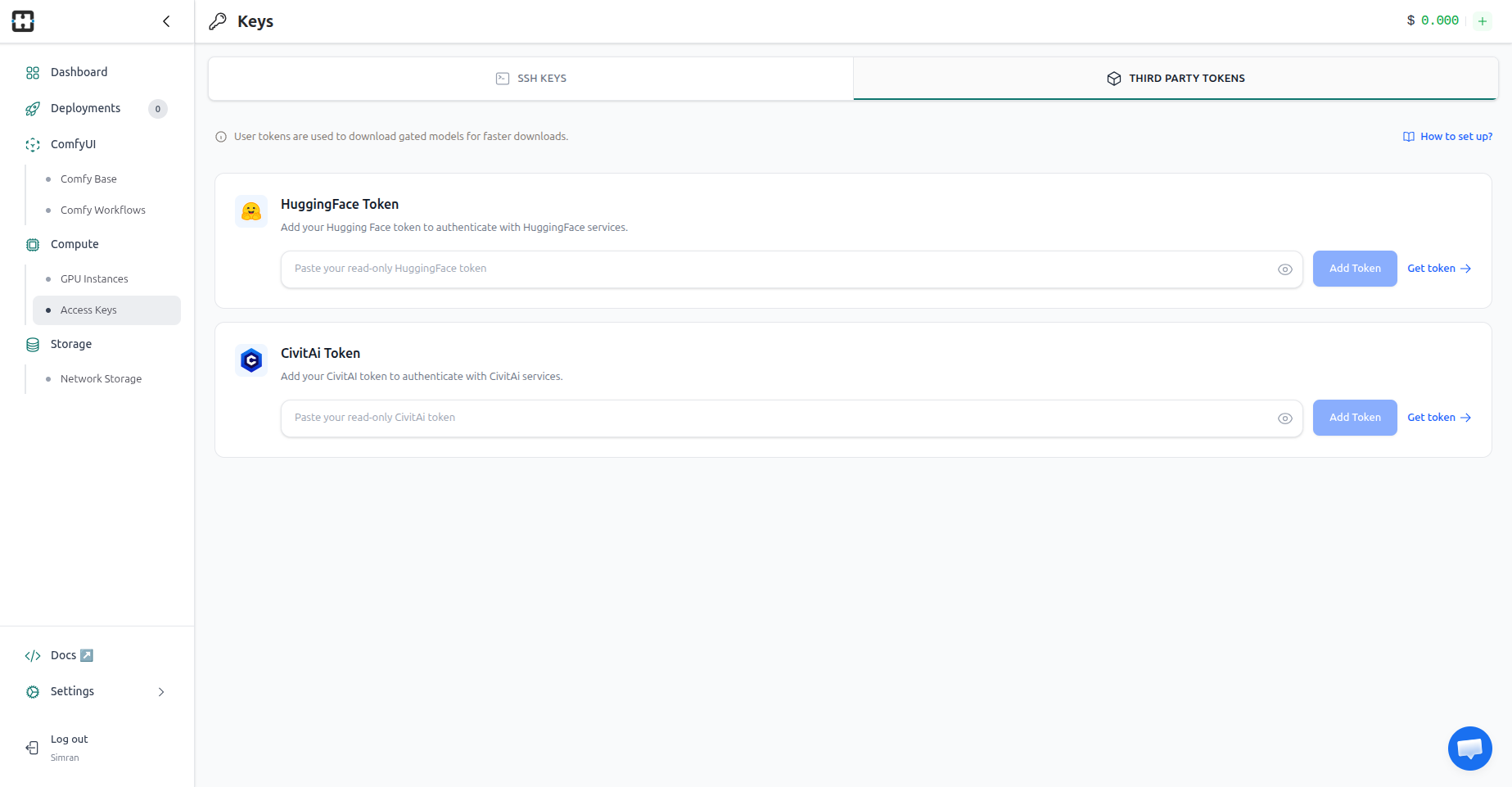Click the Compute chip icon

coord(33,245)
